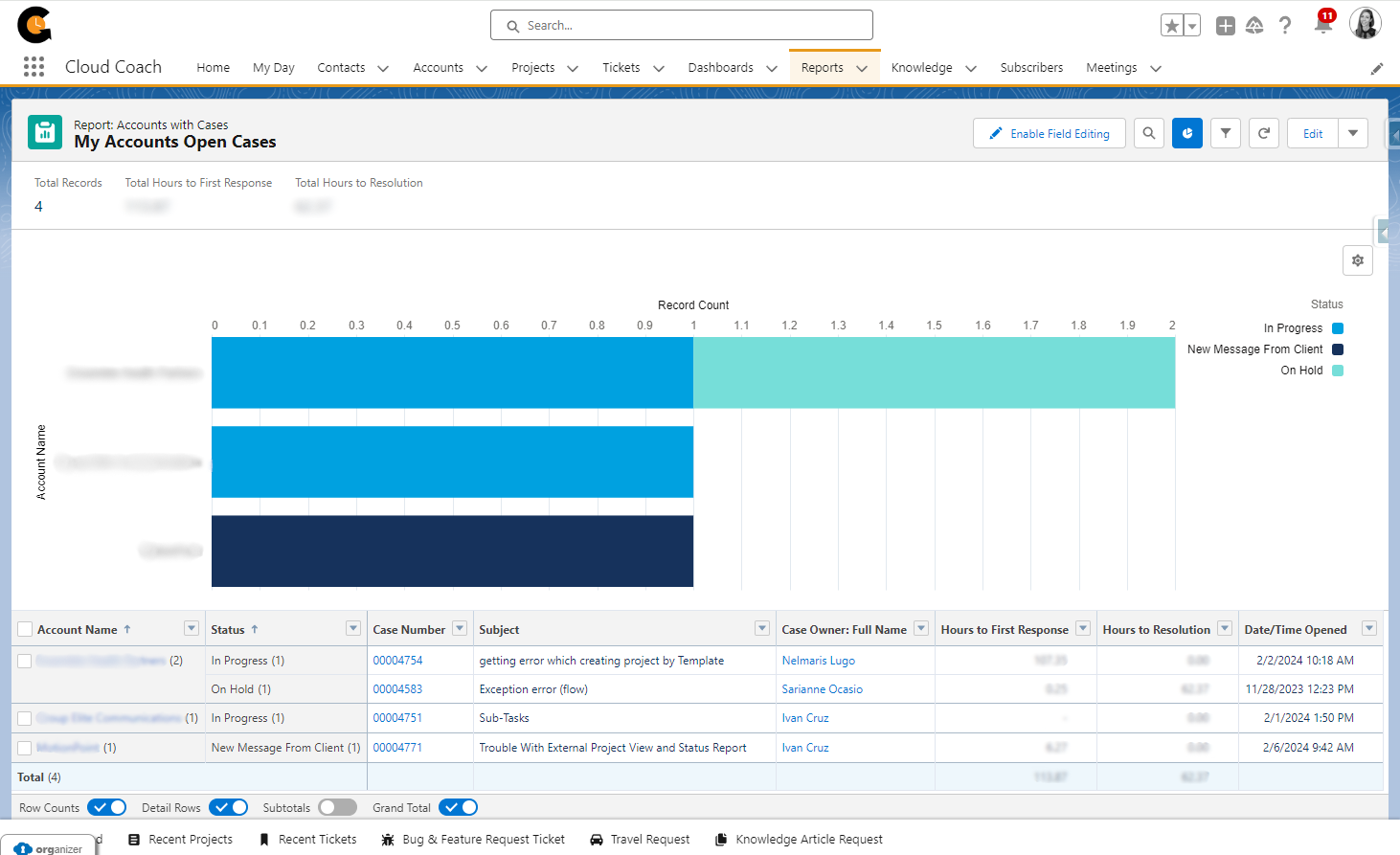1400x855 pixels.
Task: Open case 00004771 link
Action: 397,747
